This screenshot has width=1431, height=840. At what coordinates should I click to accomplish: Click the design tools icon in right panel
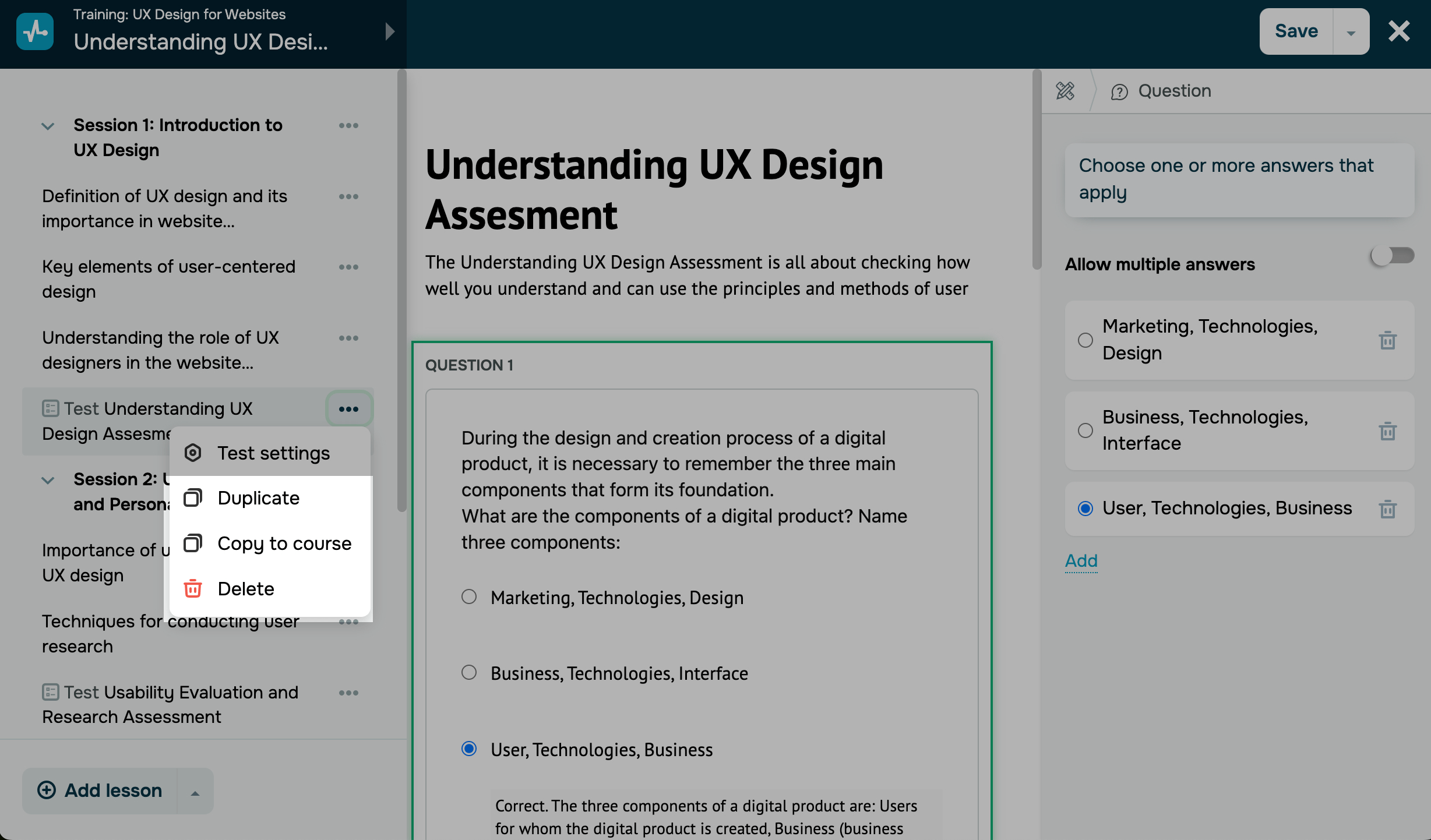[1065, 91]
